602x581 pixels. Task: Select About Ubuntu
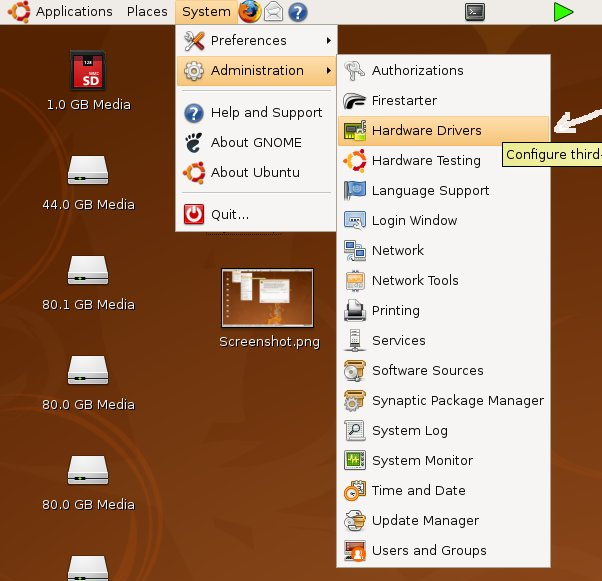tap(256, 172)
